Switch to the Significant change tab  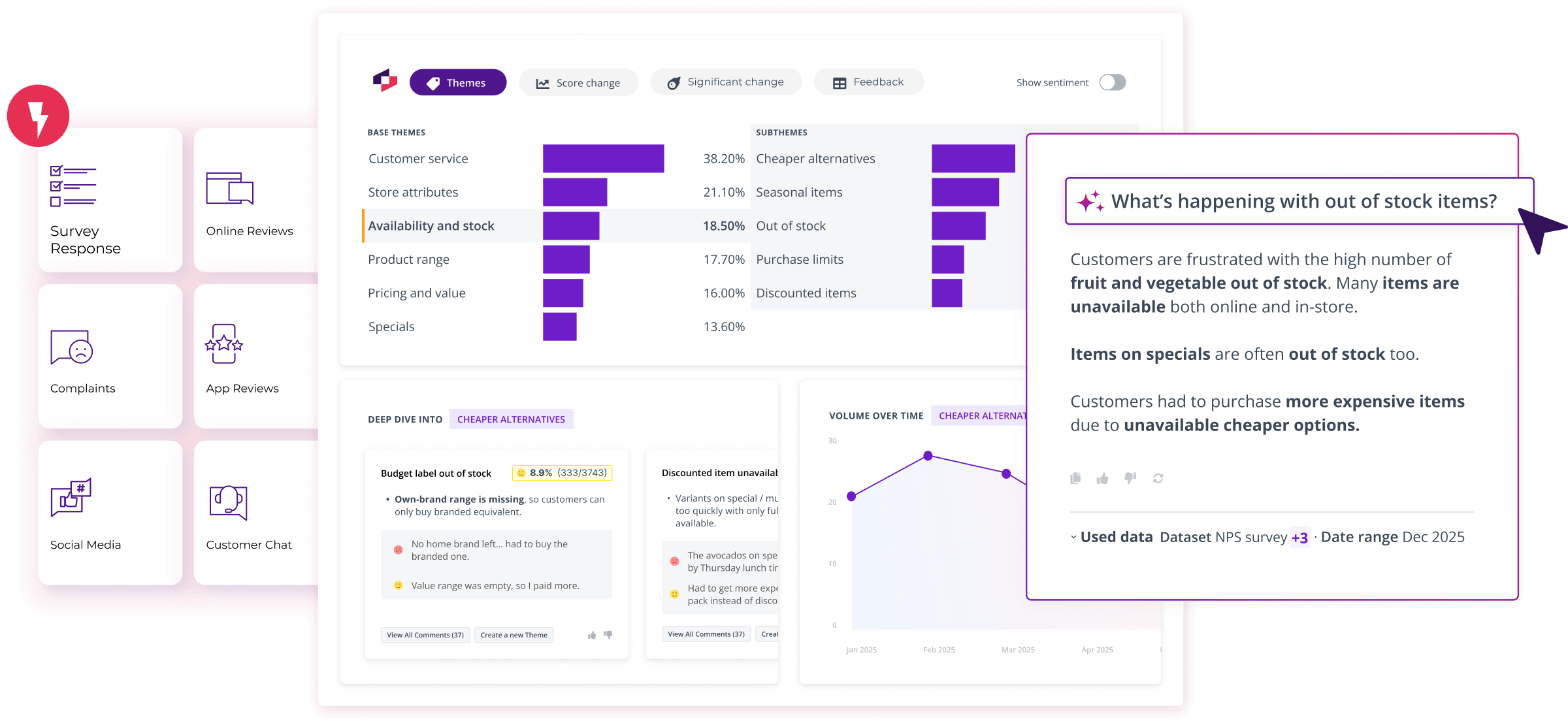point(725,82)
